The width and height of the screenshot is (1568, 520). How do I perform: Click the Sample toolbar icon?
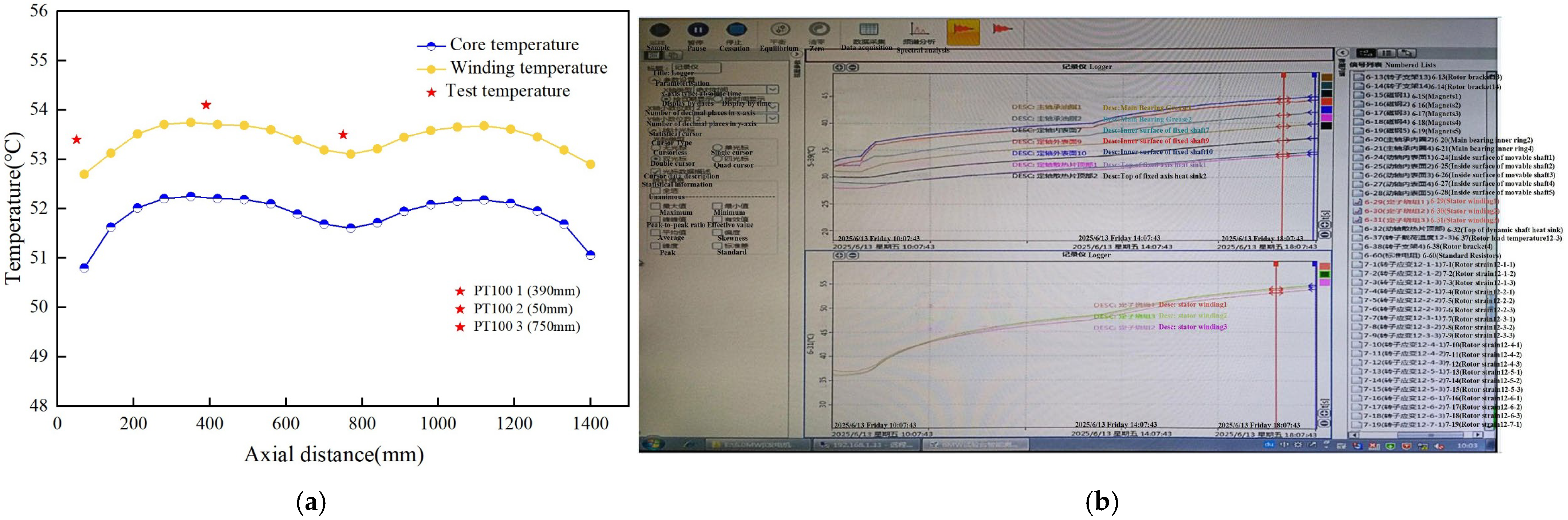[660, 31]
